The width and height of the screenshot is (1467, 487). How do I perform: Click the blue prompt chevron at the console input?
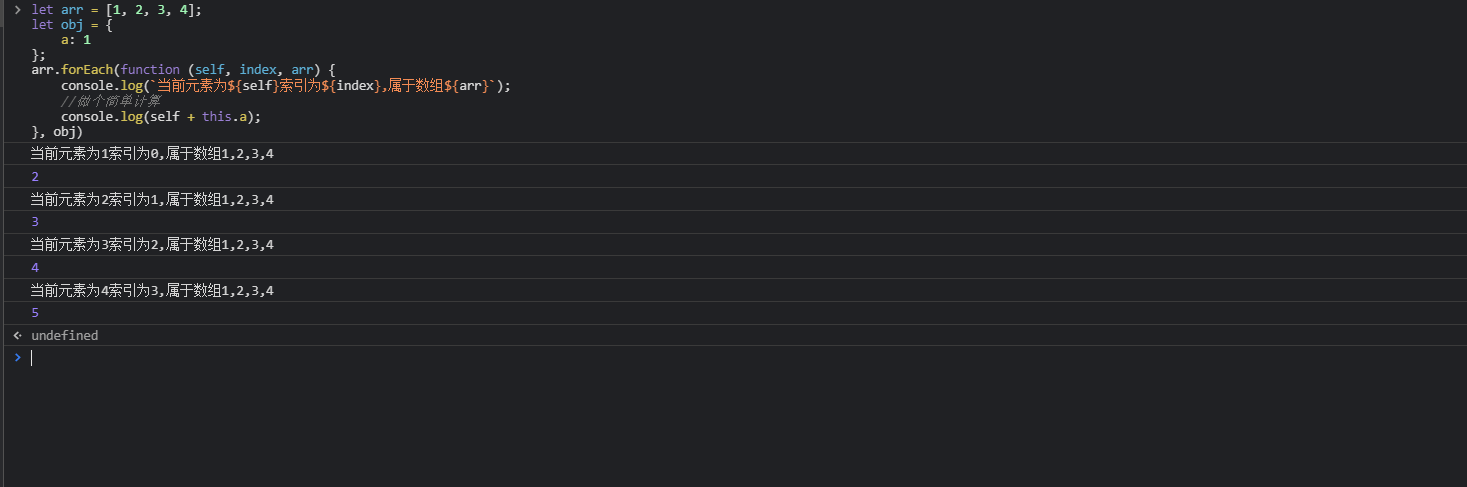[16, 357]
